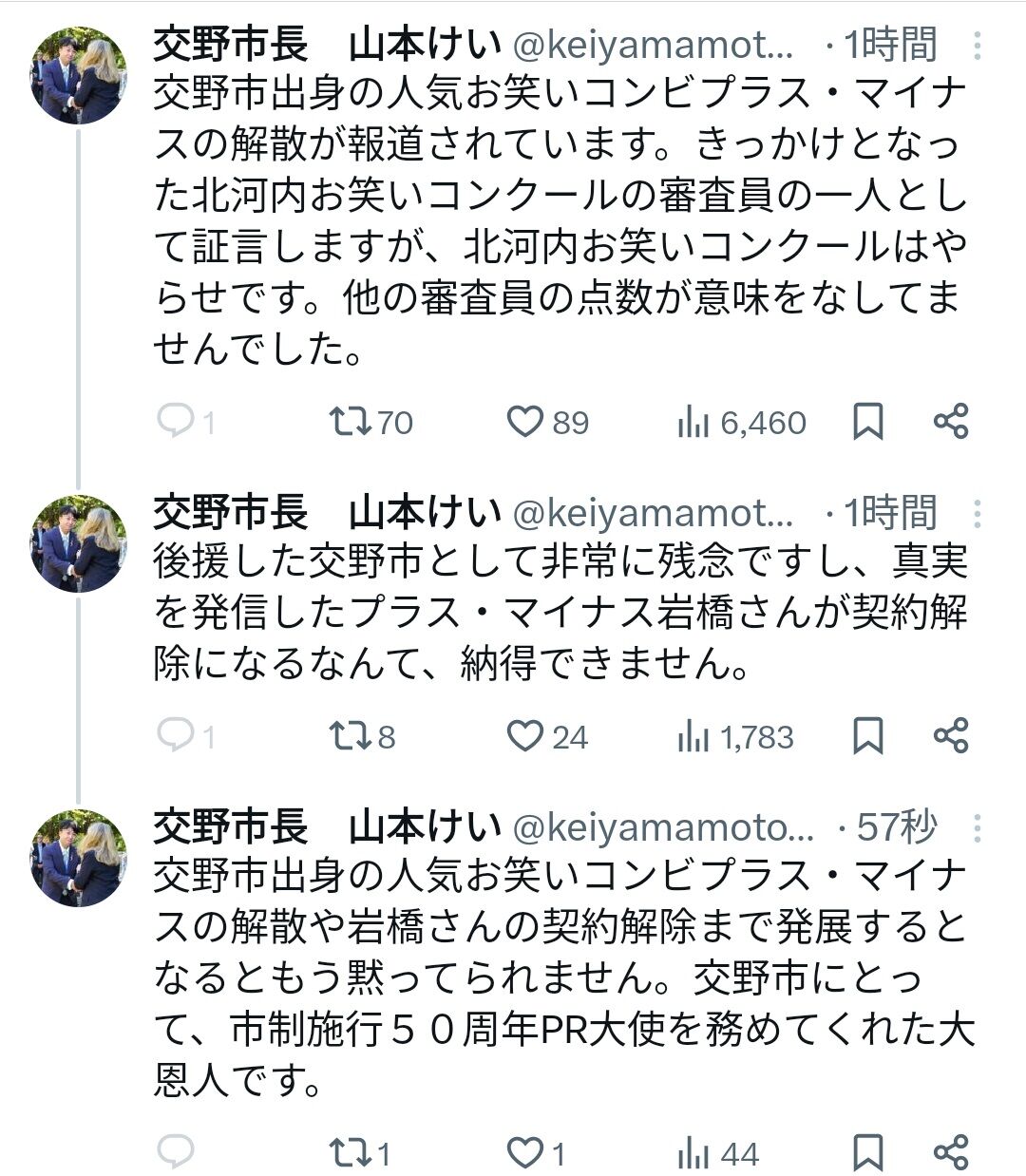
Task: Bookmark the second tweet
Action: pyautogui.click(x=867, y=736)
